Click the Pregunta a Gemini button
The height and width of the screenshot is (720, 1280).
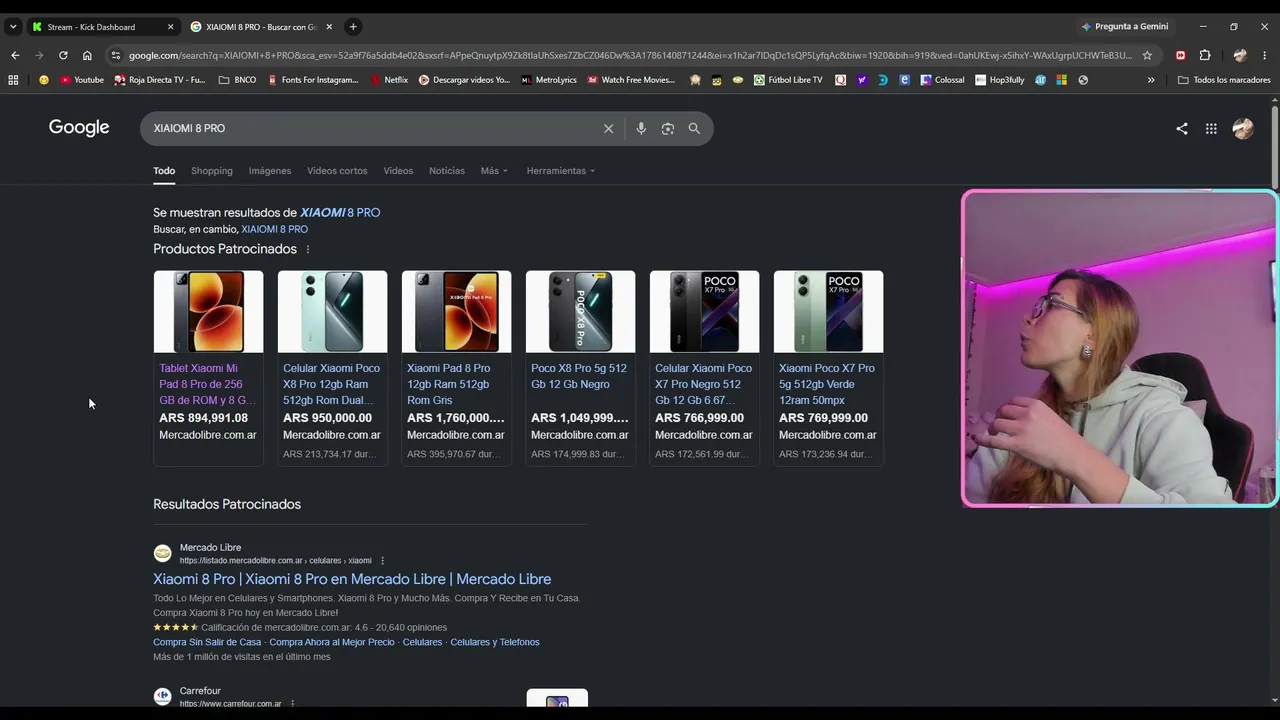(1124, 27)
